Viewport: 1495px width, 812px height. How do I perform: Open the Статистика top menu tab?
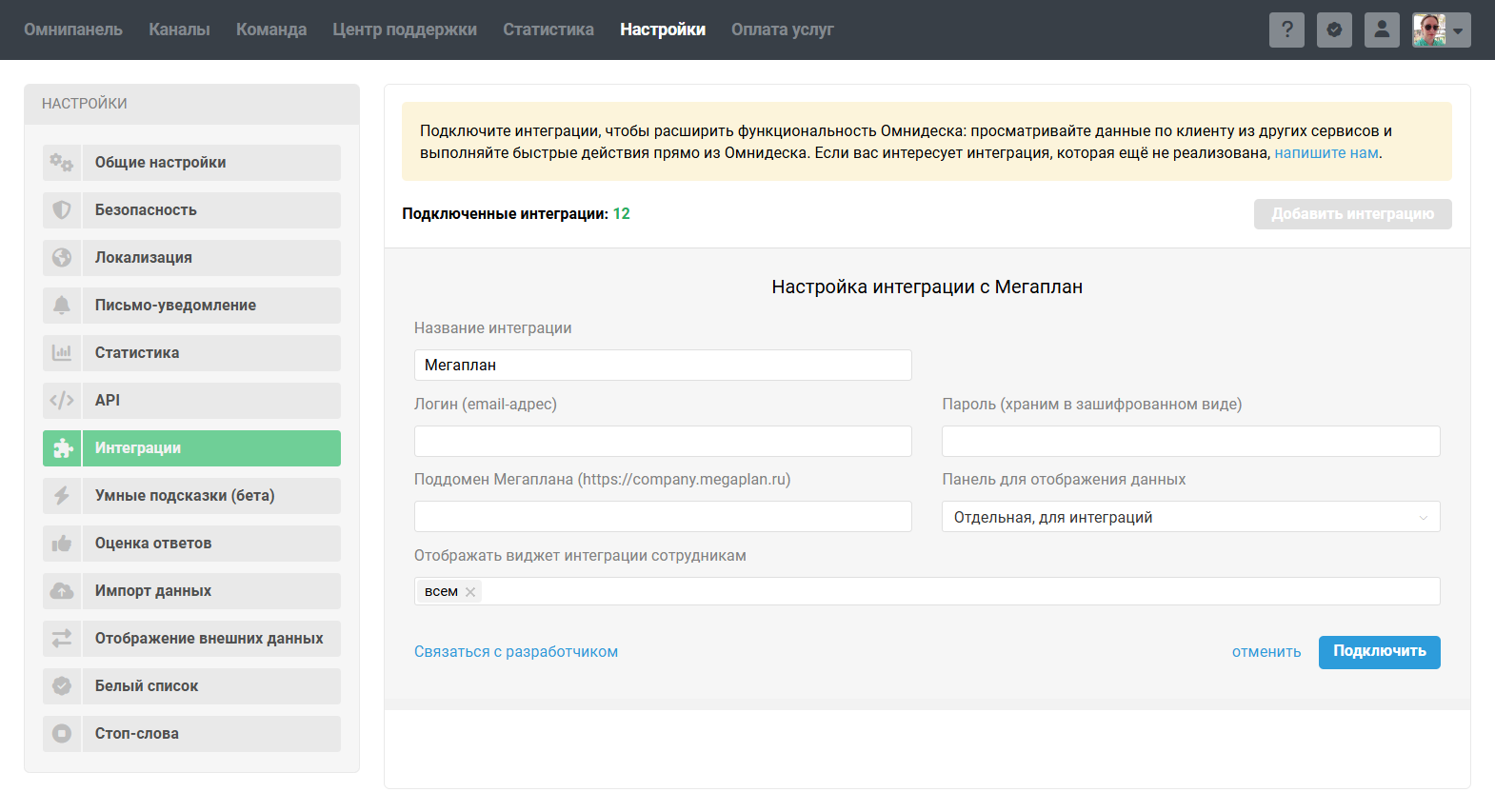(548, 30)
